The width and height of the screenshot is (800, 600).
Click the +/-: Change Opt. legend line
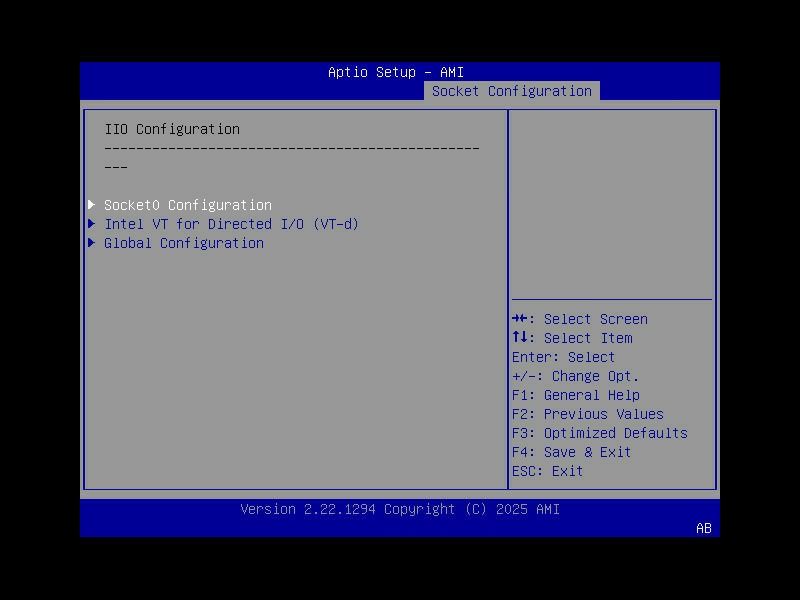click(x=577, y=376)
